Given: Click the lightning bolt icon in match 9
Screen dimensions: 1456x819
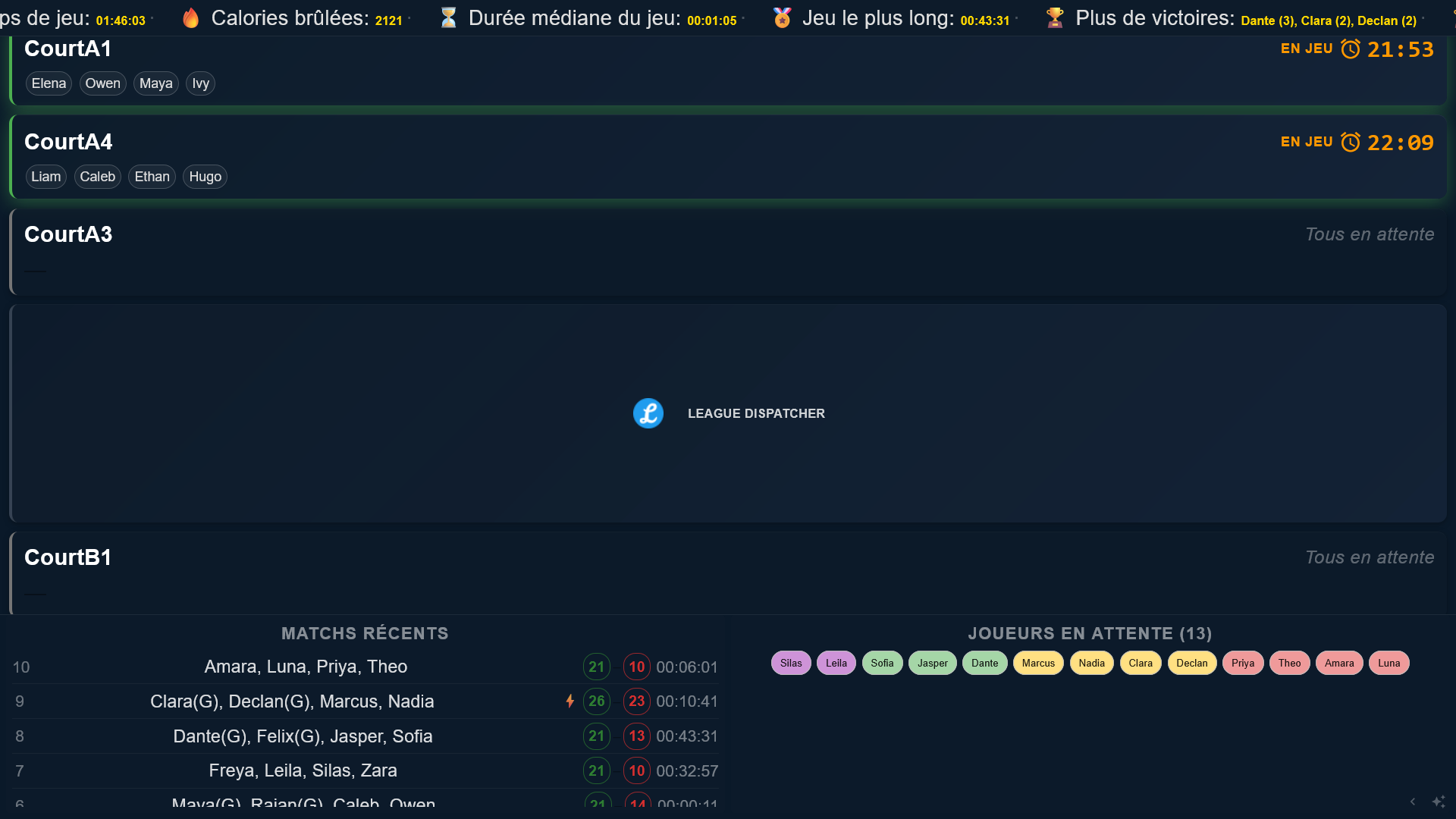Looking at the screenshot, I should (570, 701).
